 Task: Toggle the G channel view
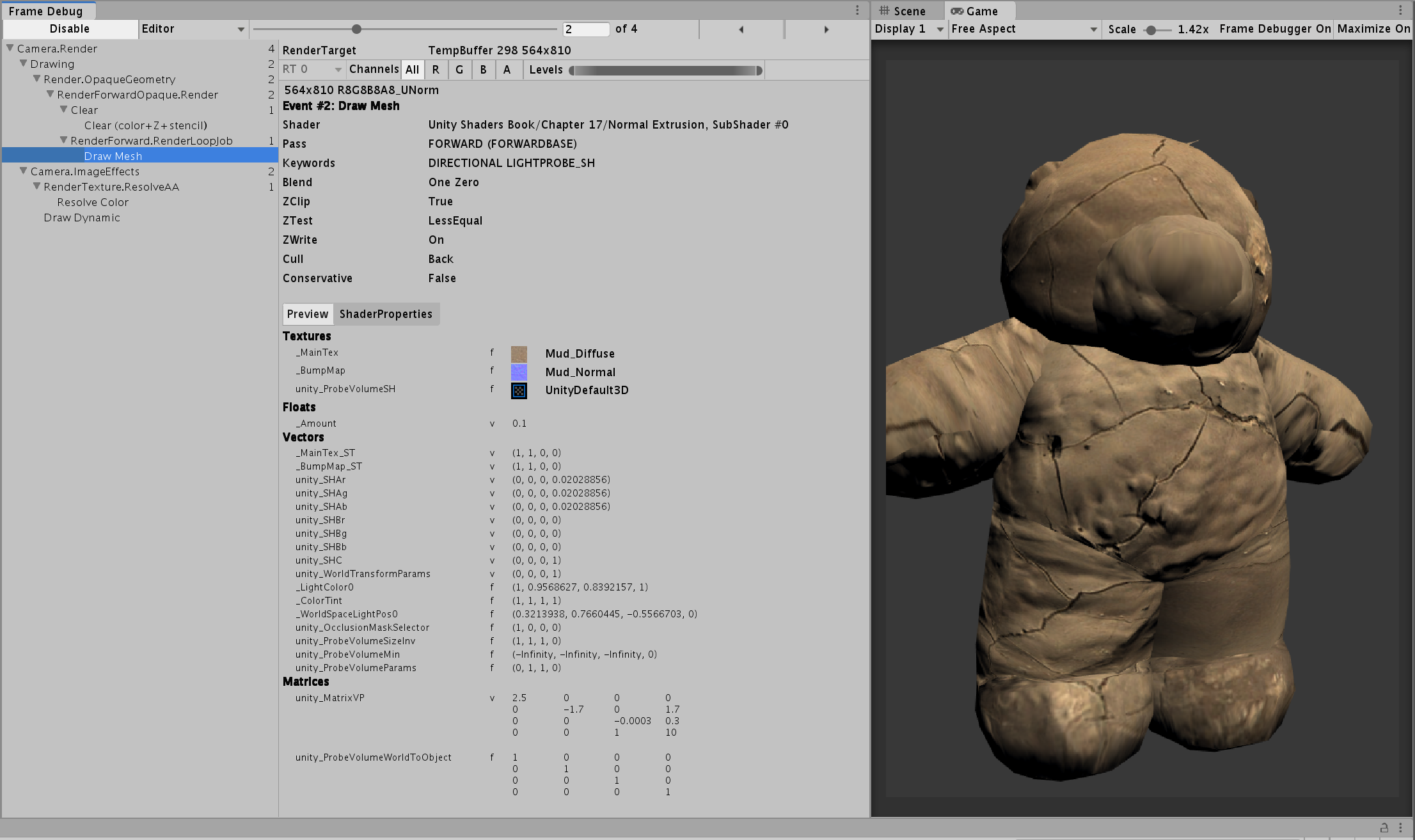[459, 70]
